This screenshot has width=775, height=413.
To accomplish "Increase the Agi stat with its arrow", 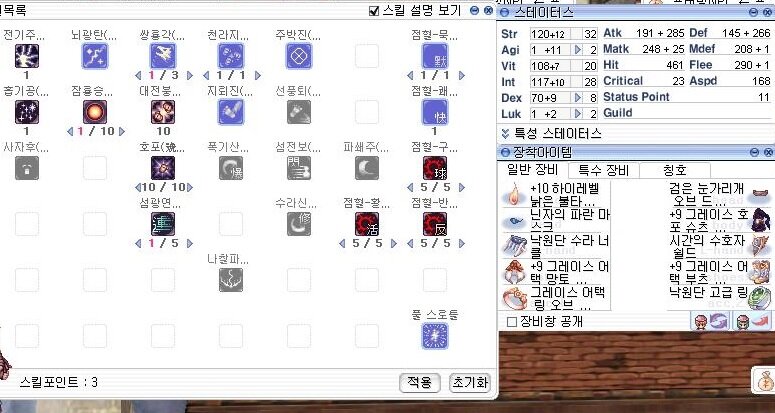I will [579, 50].
